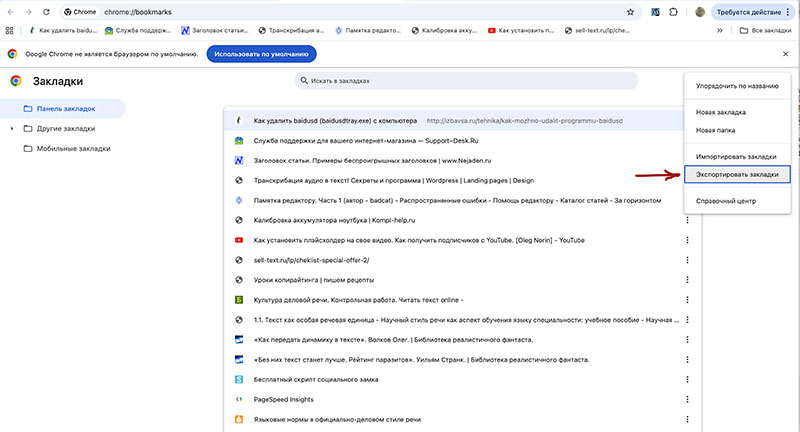Dismiss the default browser notification bar
Viewport: 800px width, 432px height.
(x=786, y=54)
